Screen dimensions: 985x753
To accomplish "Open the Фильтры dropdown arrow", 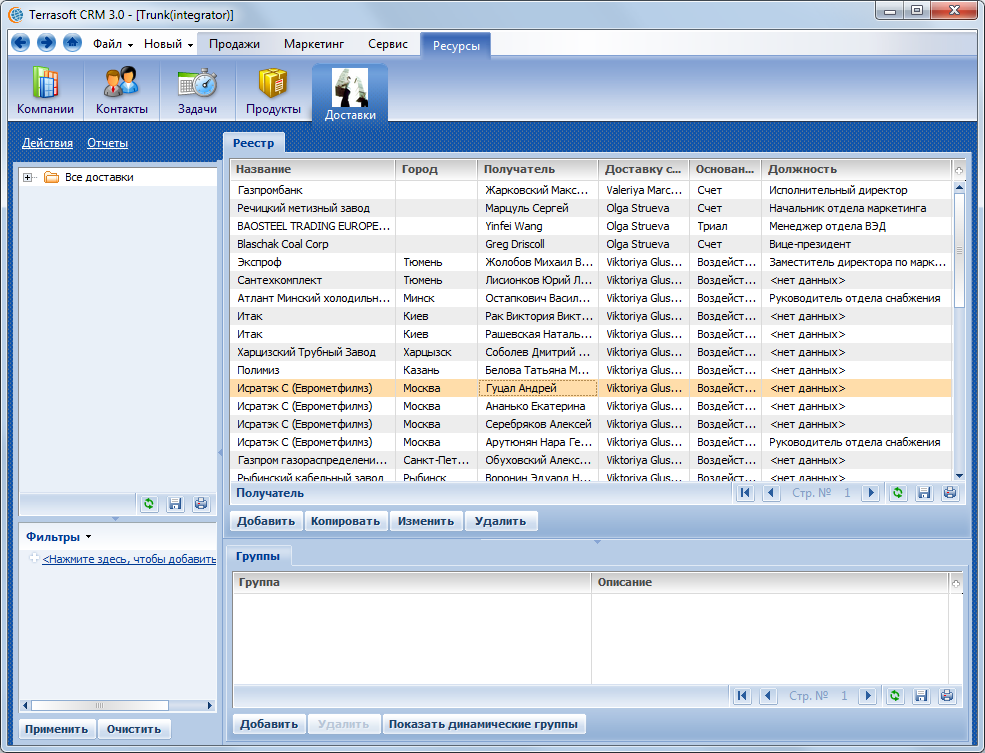I will [x=89, y=537].
